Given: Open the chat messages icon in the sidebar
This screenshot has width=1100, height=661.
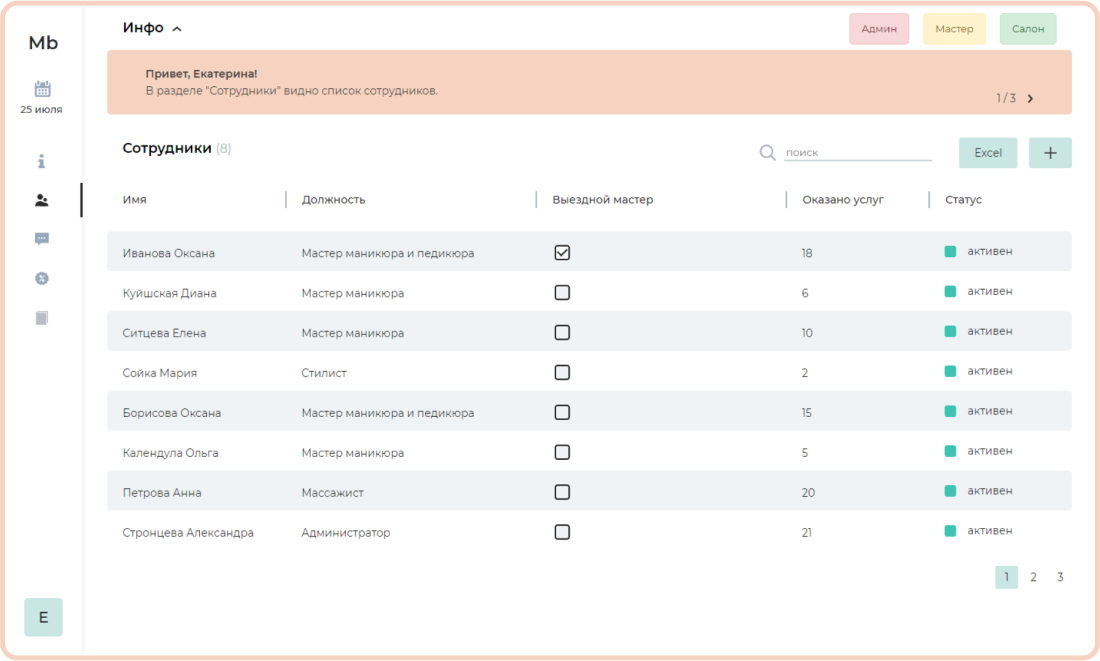Looking at the screenshot, I should (x=42, y=239).
